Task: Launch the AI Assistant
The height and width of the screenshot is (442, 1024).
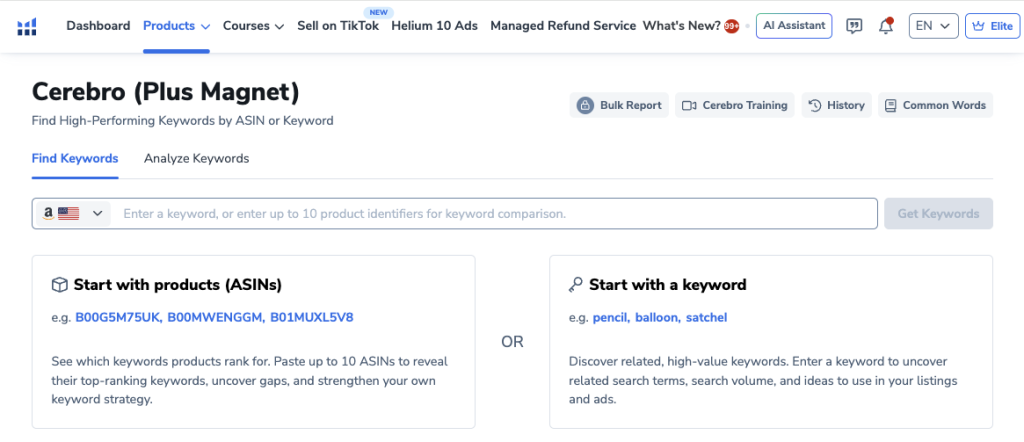Action: tap(794, 26)
